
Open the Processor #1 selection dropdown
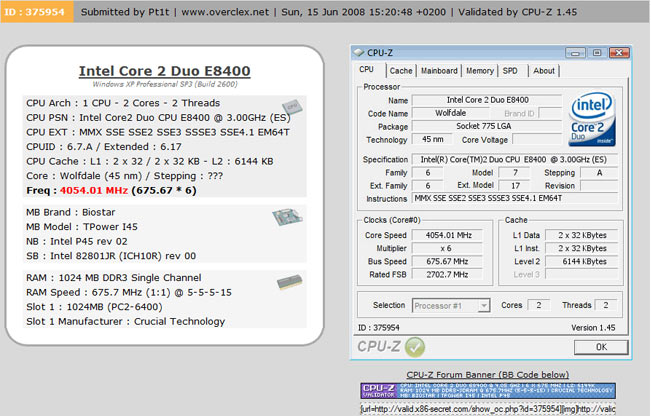483,306
